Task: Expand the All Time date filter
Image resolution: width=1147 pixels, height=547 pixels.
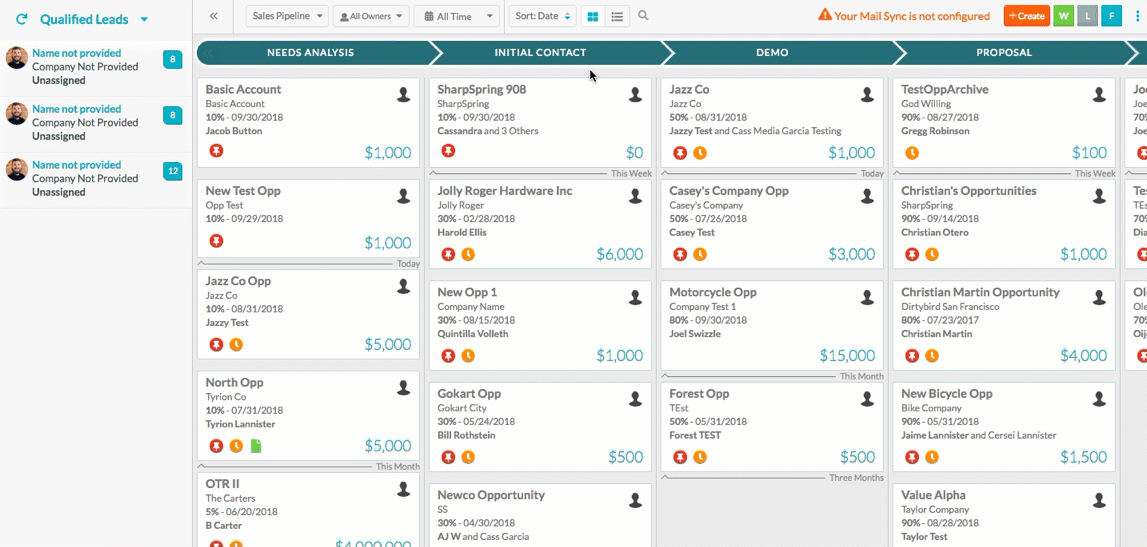Action: pyautogui.click(x=457, y=16)
